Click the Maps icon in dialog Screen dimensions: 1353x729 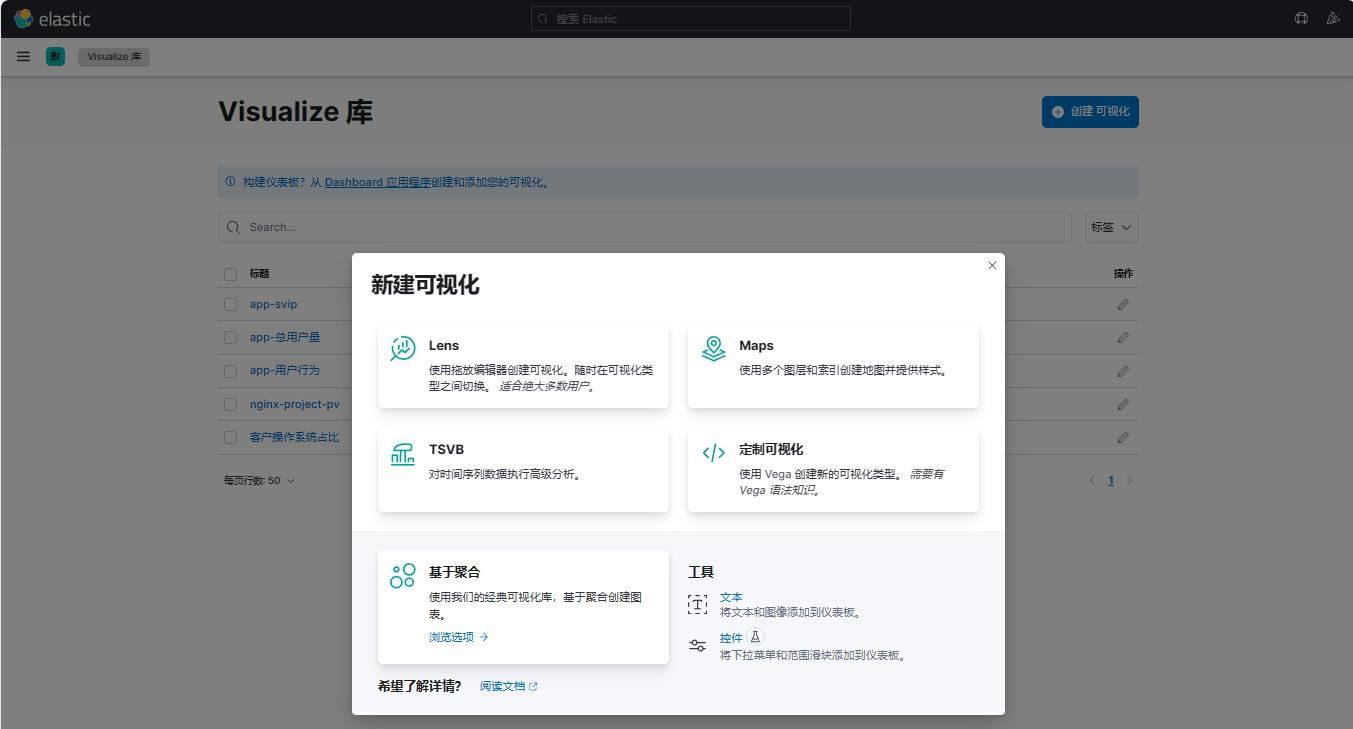(x=713, y=349)
